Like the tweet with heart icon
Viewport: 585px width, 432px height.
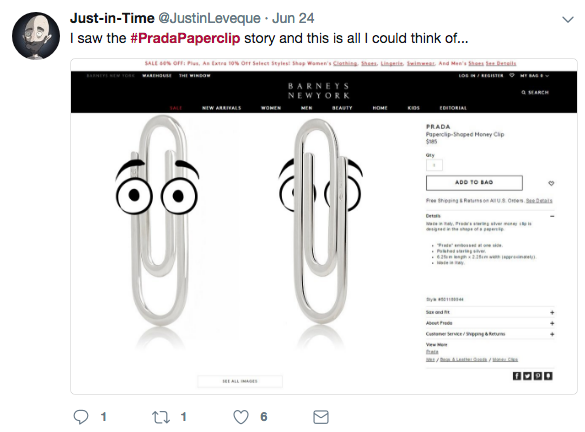click(x=241, y=417)
